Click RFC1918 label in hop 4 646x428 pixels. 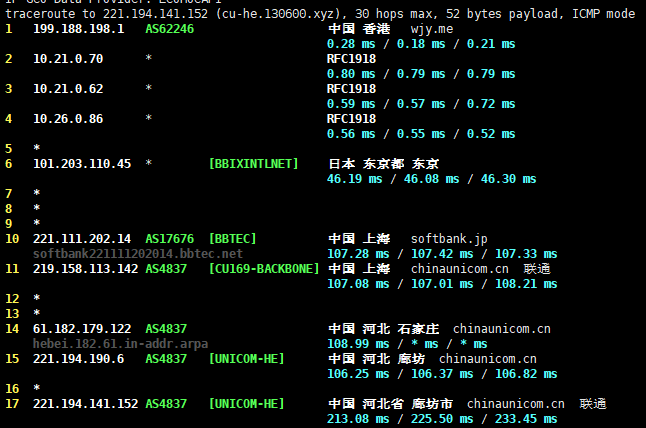tap(351, 119)
